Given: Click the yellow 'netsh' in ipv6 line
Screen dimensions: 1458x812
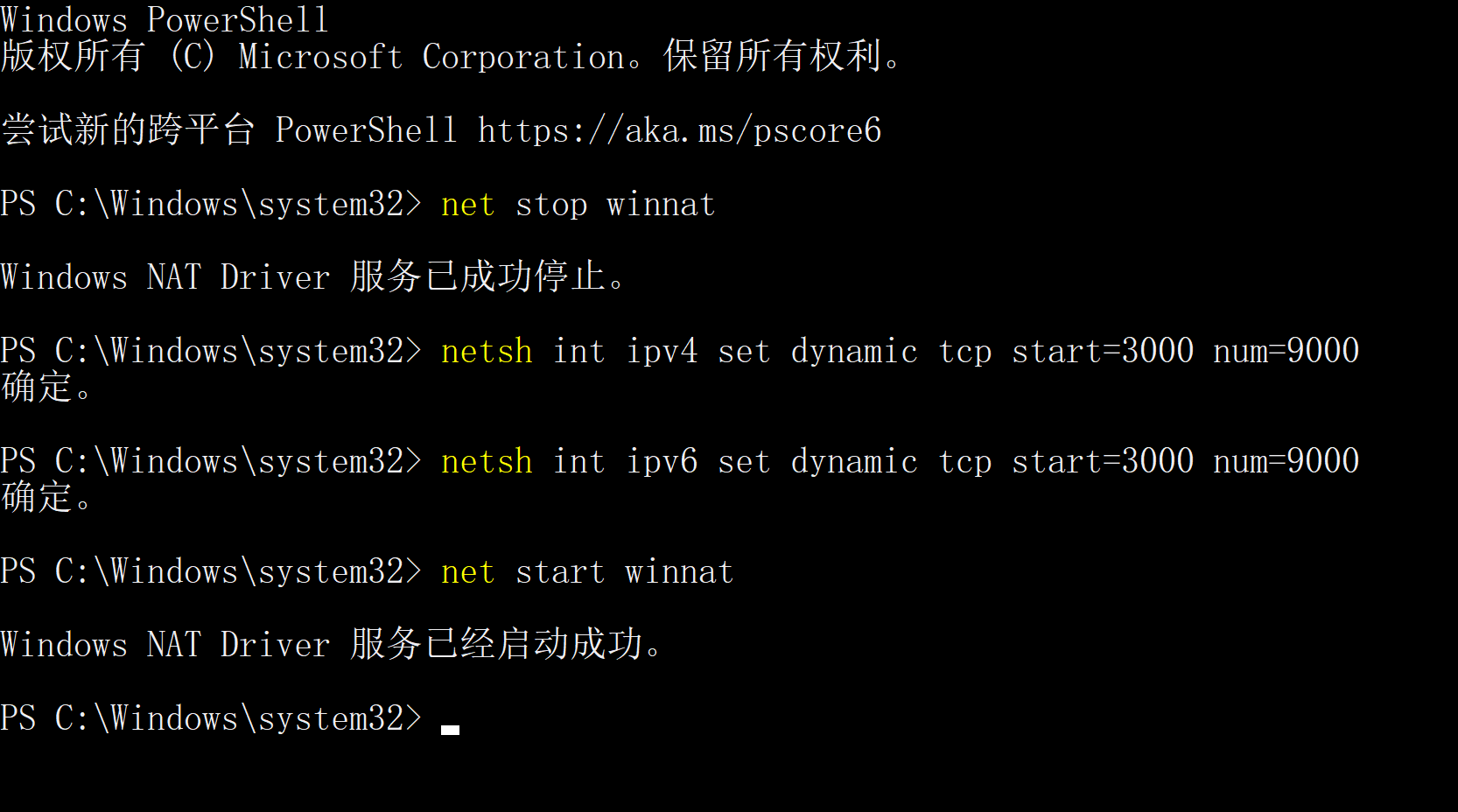Looking at the screenshot, I should pyautogui.click(x=487, y=462).
